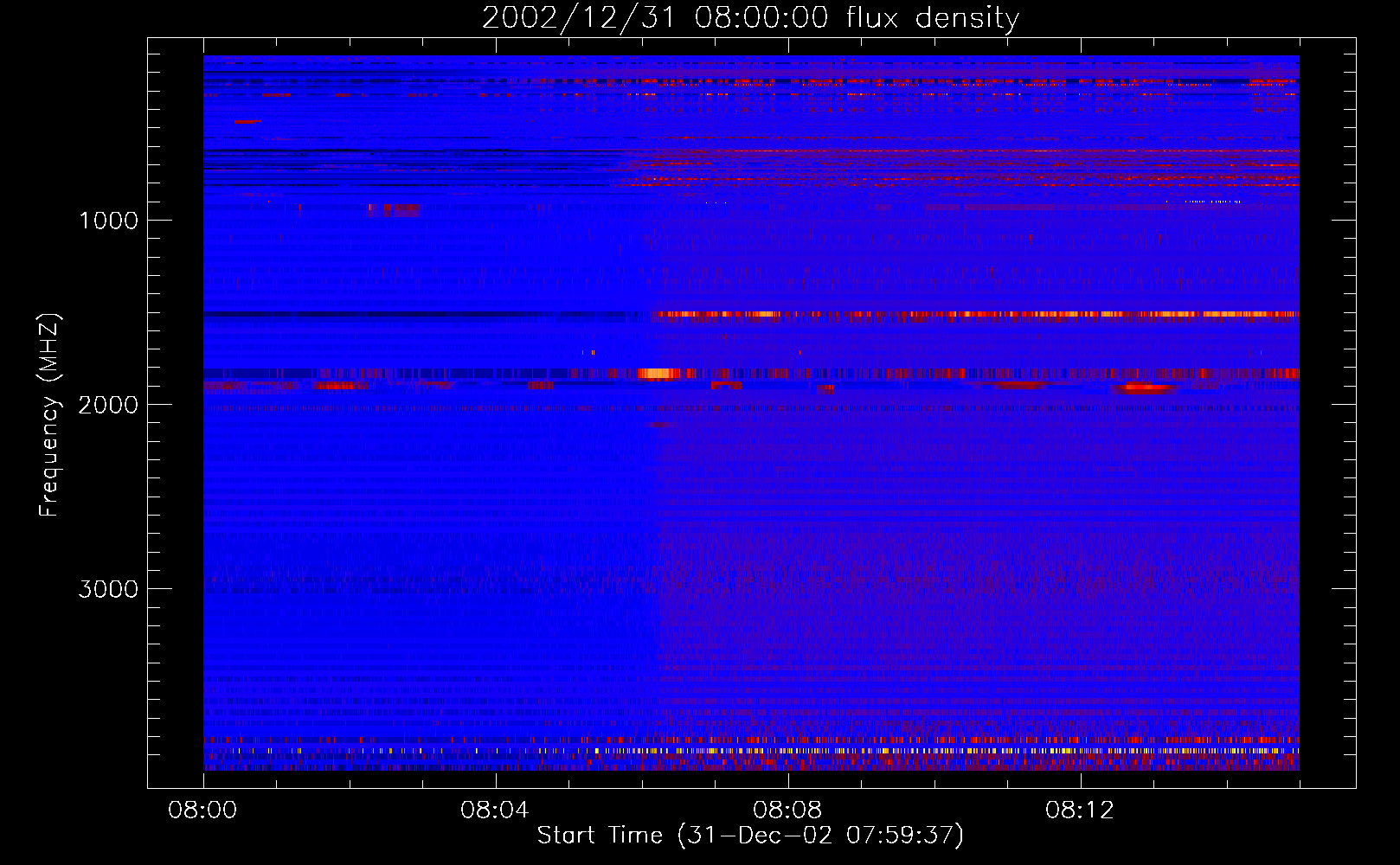This screenshot has height=865, width=1400.
Task: Click the 08:00 time tick label
Action: point(202,811)
